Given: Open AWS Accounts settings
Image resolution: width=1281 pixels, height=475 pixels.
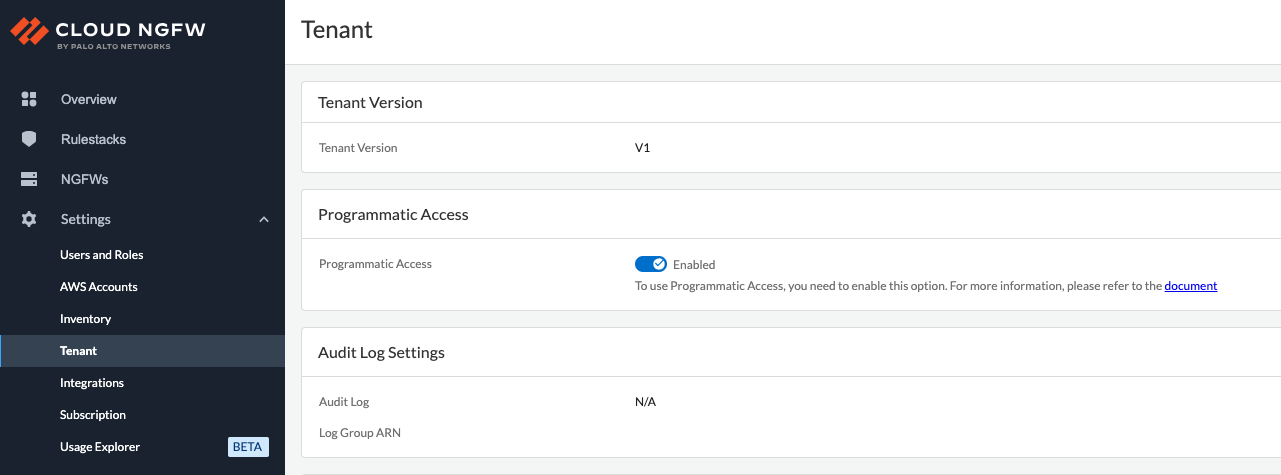Looking at the screenshot, I should [x=98, y=287].
